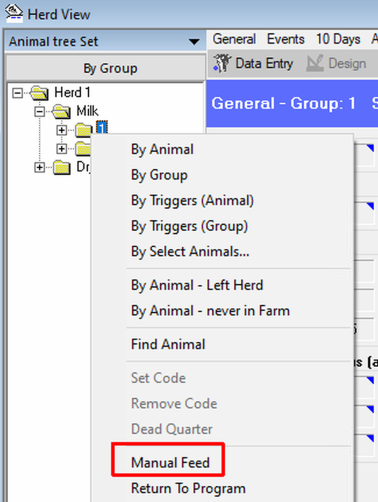The width and height of the screenshot is (378, 502).
Task: Click the group 1 folder icon
Action: [84, 130]
